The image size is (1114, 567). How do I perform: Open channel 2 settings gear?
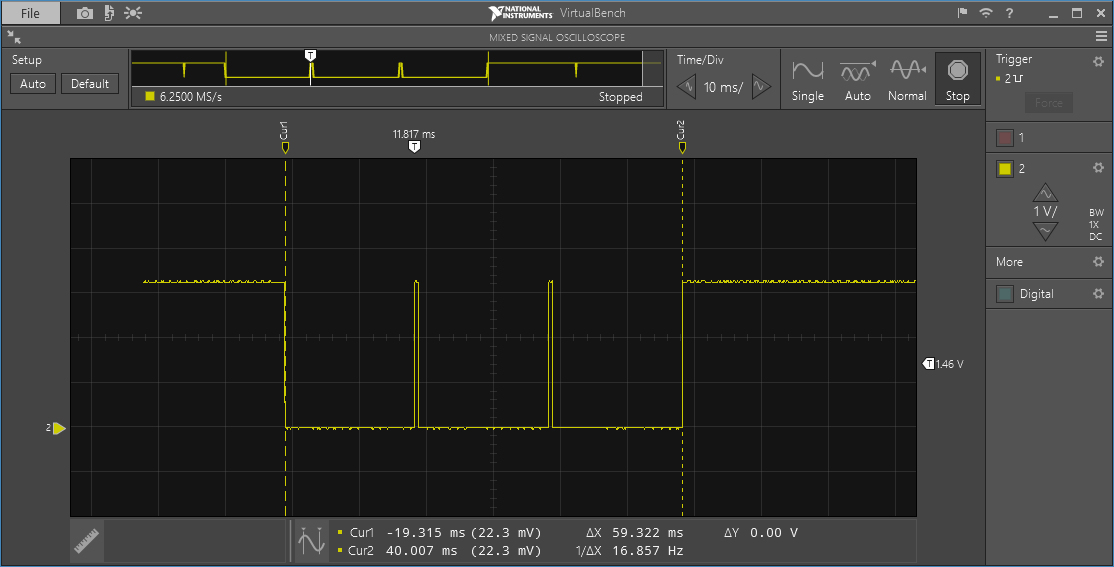1098,168
